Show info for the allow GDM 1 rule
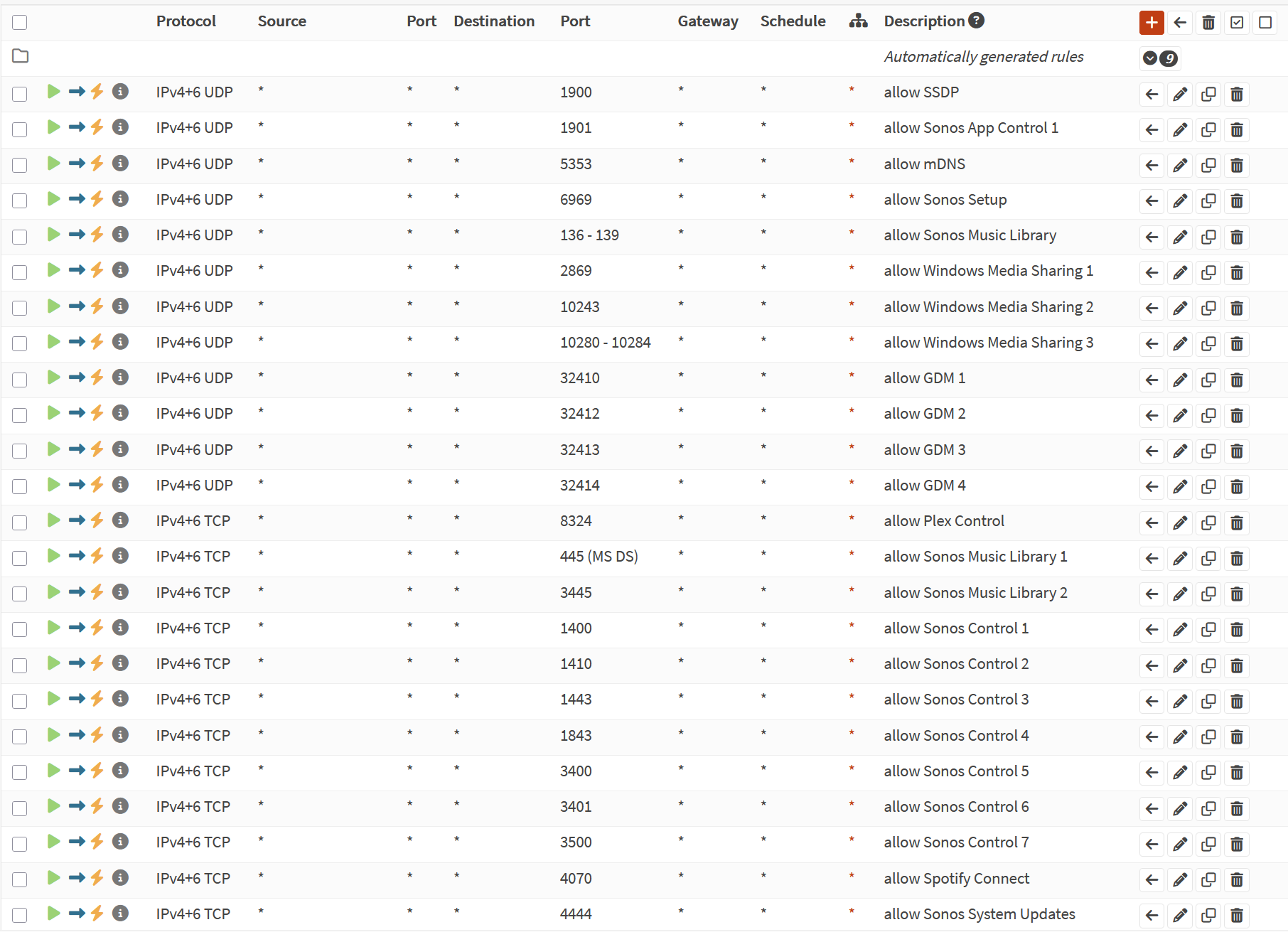This screenshot has height=932, width=1288. click(x=121, y=377)
